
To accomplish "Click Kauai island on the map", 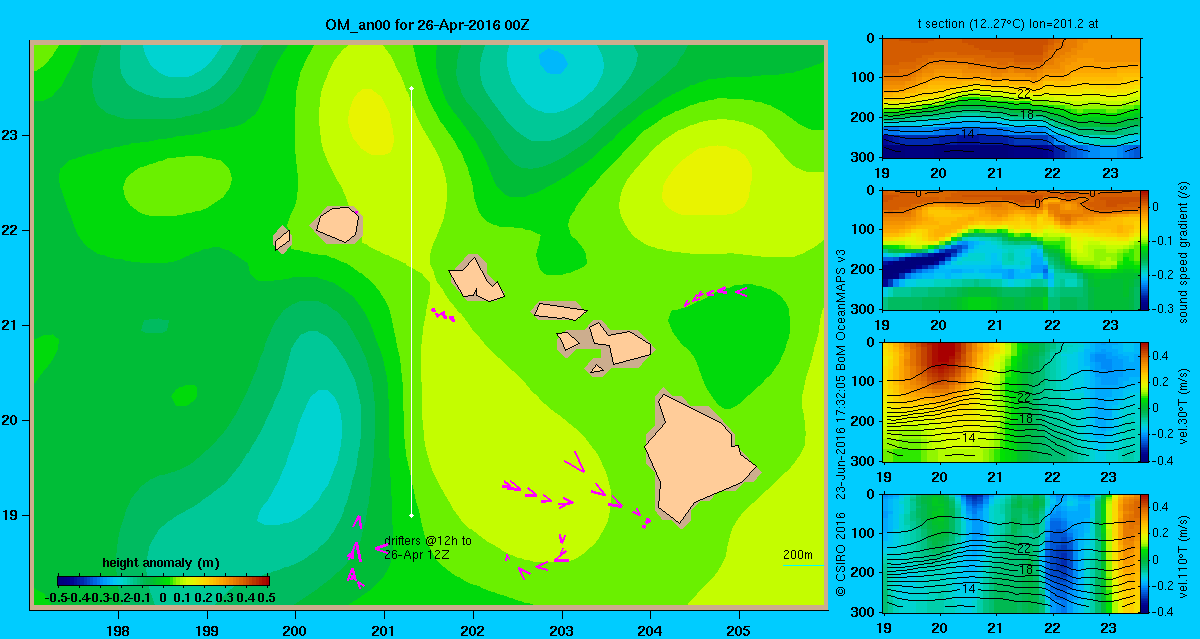I will (338, 224).
